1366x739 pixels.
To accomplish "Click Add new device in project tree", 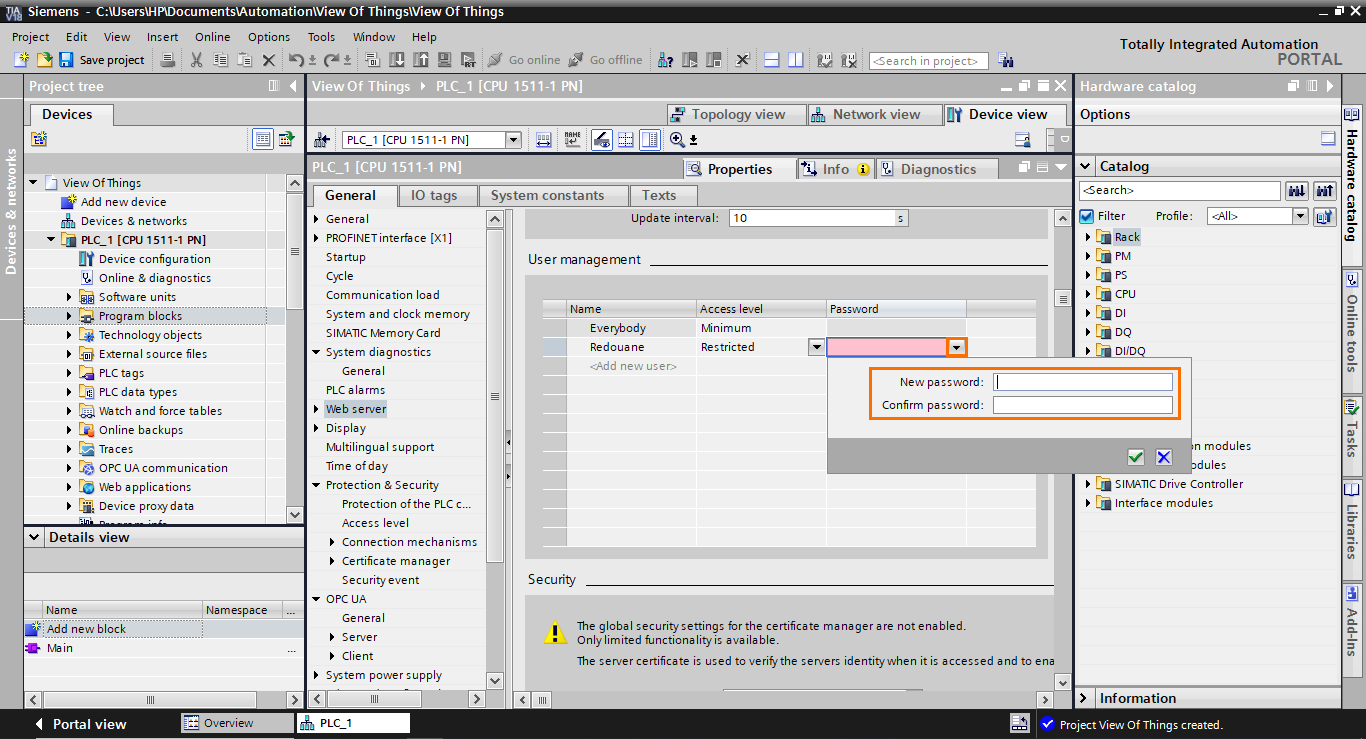I will [x=123, y=202].
